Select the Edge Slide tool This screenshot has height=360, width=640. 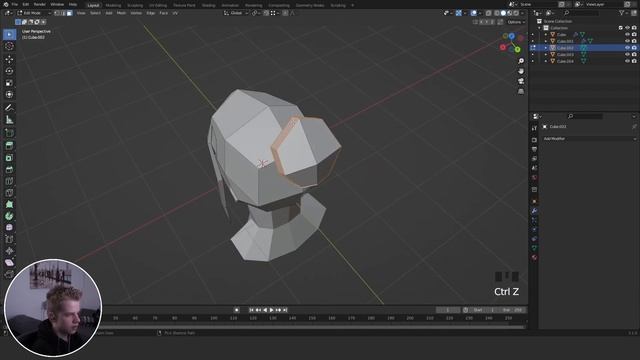9,240
